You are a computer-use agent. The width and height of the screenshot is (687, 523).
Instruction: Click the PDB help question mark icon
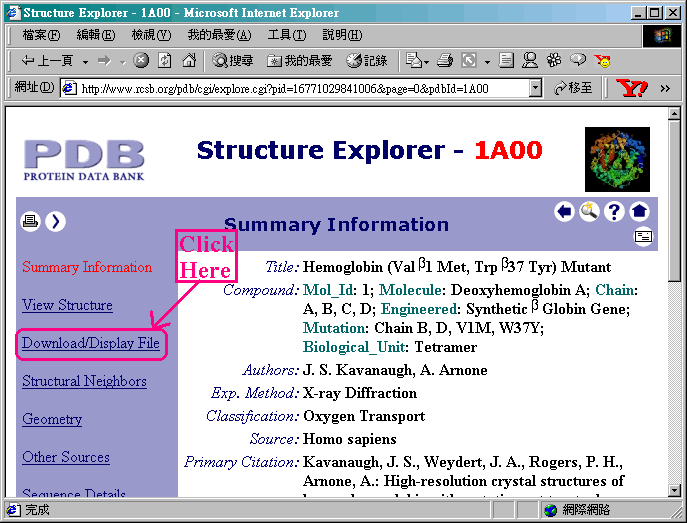(614, 212)
